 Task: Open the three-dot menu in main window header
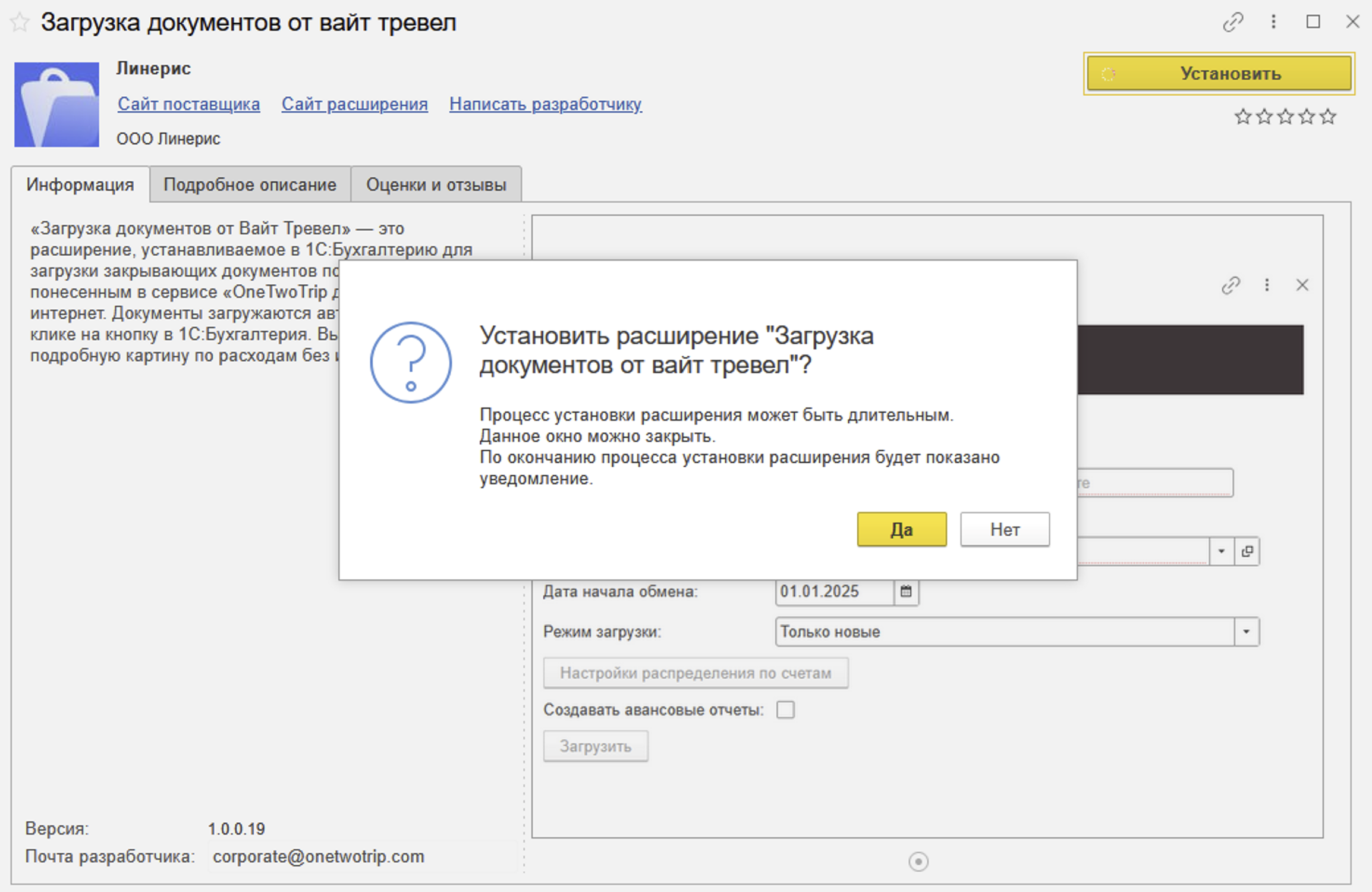pyautogui.click(x=1273, y=23)
